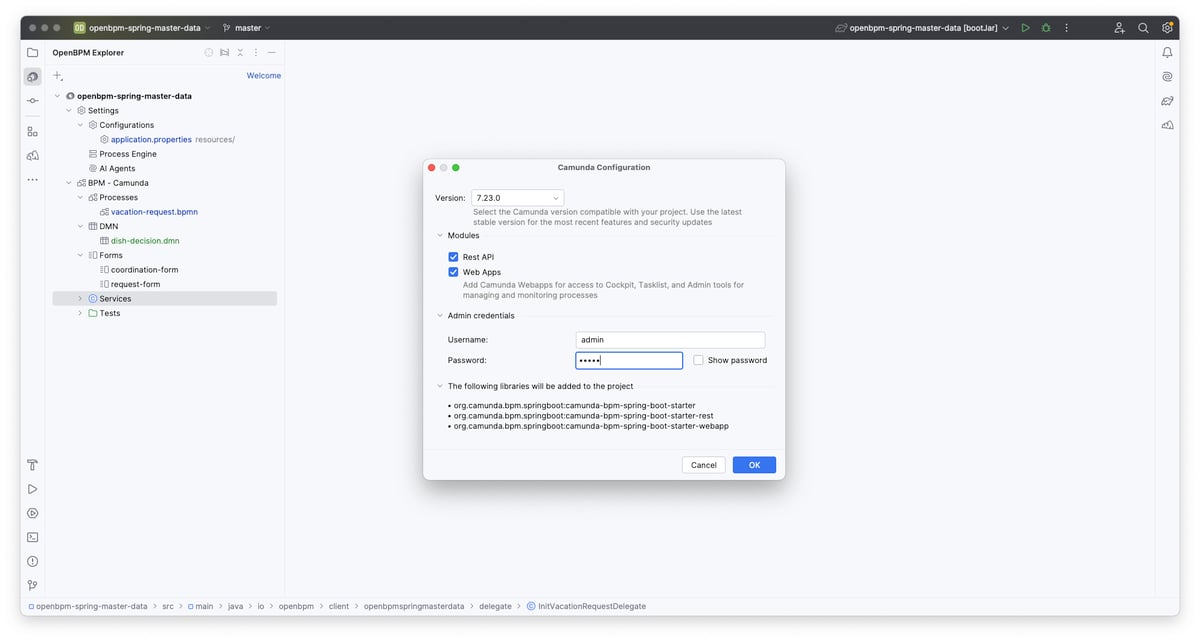Open the Terminal tool window
The image size is (1200, 641).
click(x=33, y=537)
